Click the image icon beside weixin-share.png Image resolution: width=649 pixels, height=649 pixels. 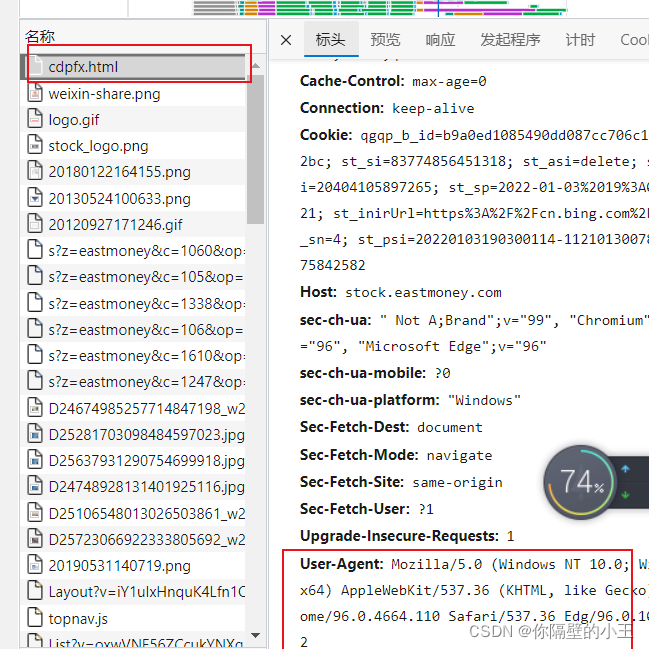tap(35, 93)
